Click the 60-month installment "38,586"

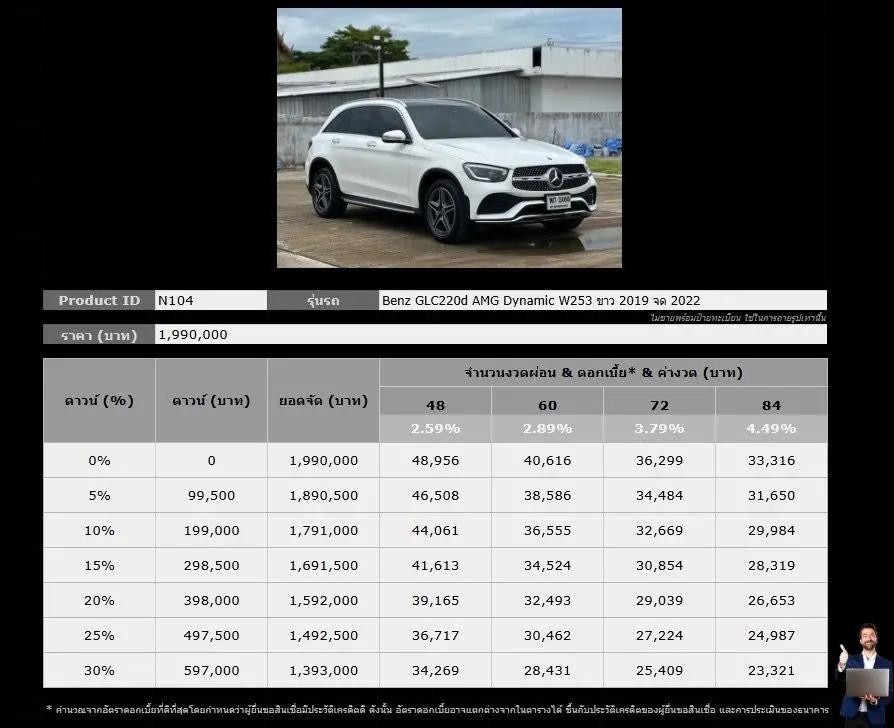547,495
